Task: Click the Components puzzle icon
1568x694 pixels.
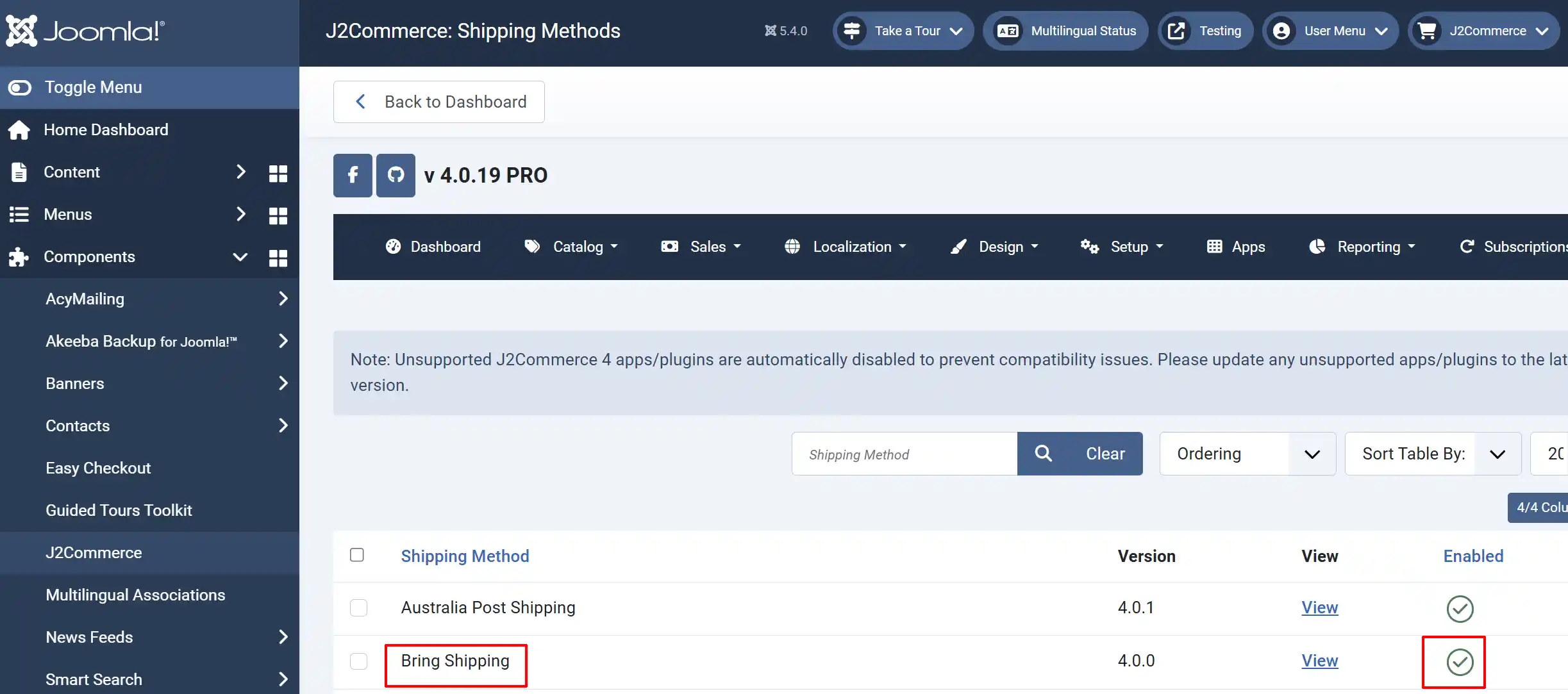Action: (x=19, y=256)
